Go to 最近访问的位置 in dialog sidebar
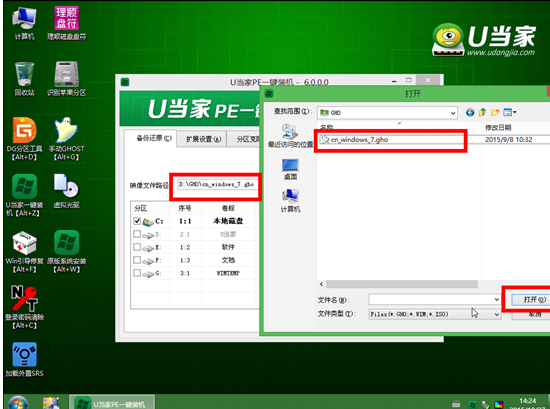Screen dimensions: 550x409 click(290, 136)
